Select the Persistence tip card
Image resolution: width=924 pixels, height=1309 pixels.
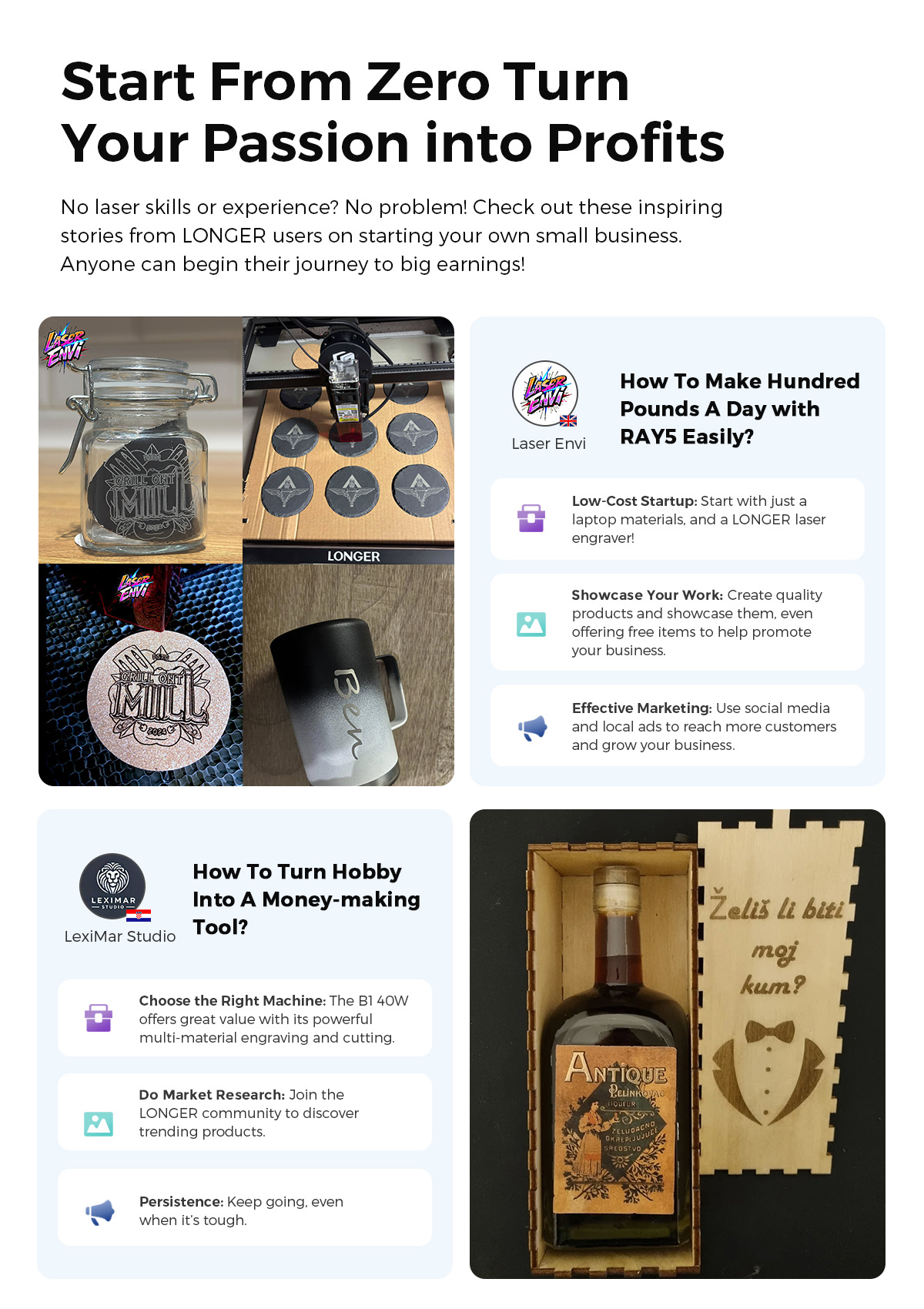(x=245, y=1207)
